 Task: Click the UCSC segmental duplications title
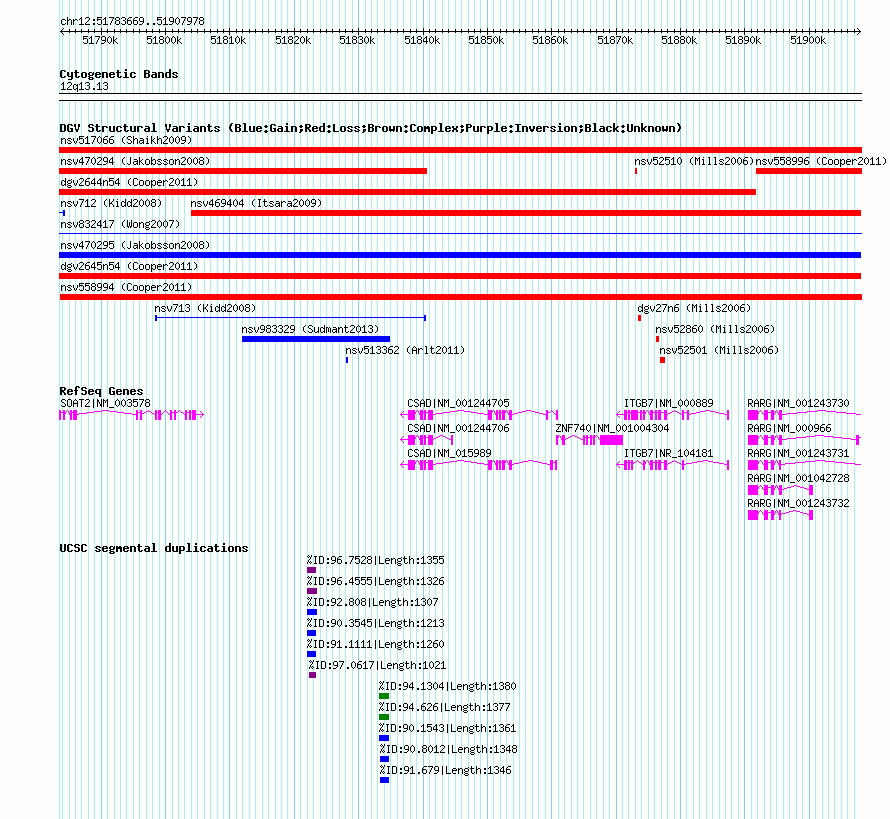[154, 548]
